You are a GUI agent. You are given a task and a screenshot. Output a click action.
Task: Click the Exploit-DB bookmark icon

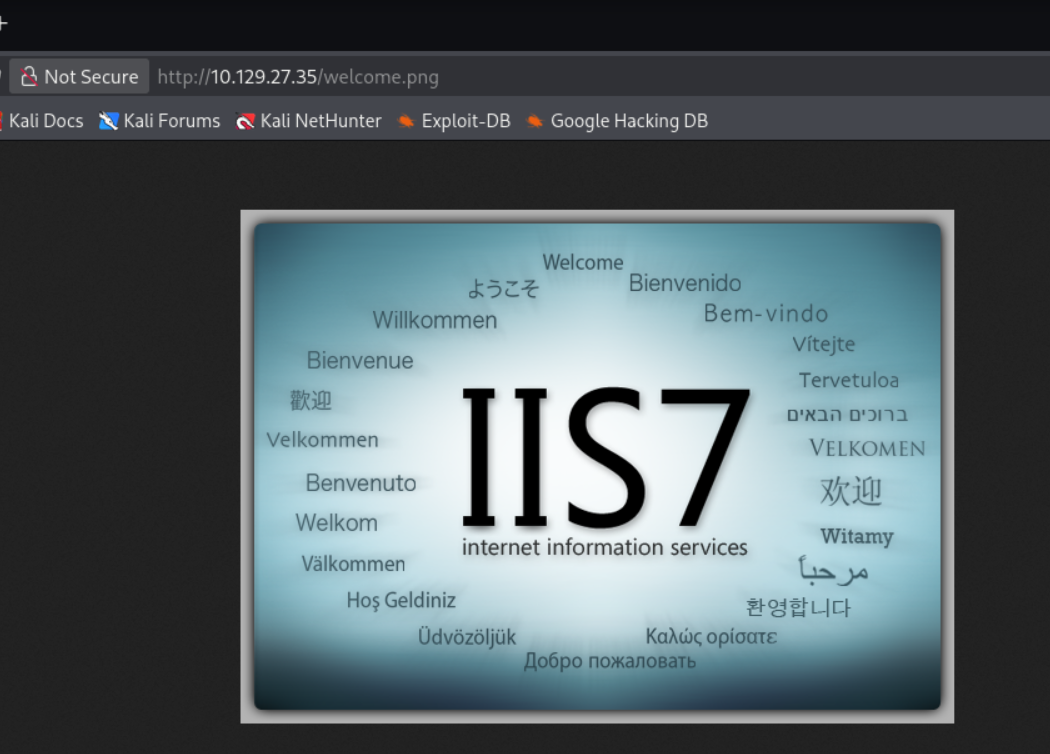406,121
